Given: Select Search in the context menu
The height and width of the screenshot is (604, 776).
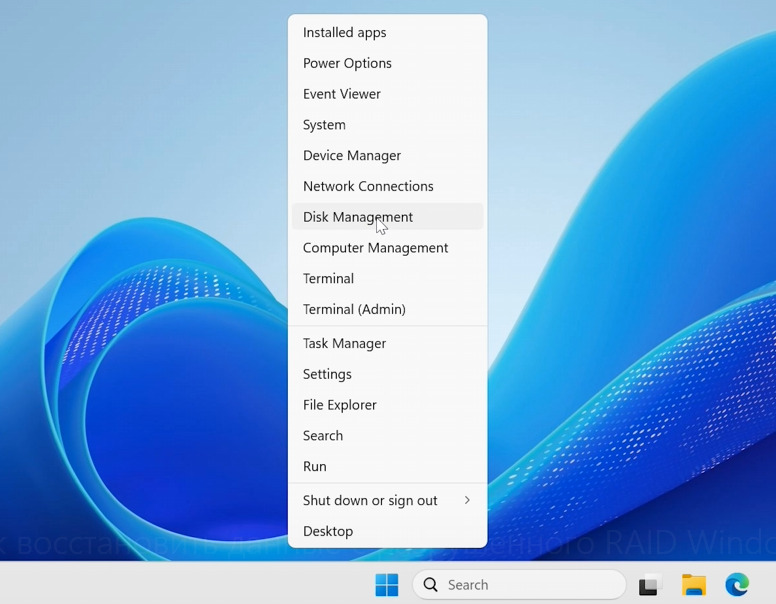Looking at the screenshot, I should coord(388,435).
